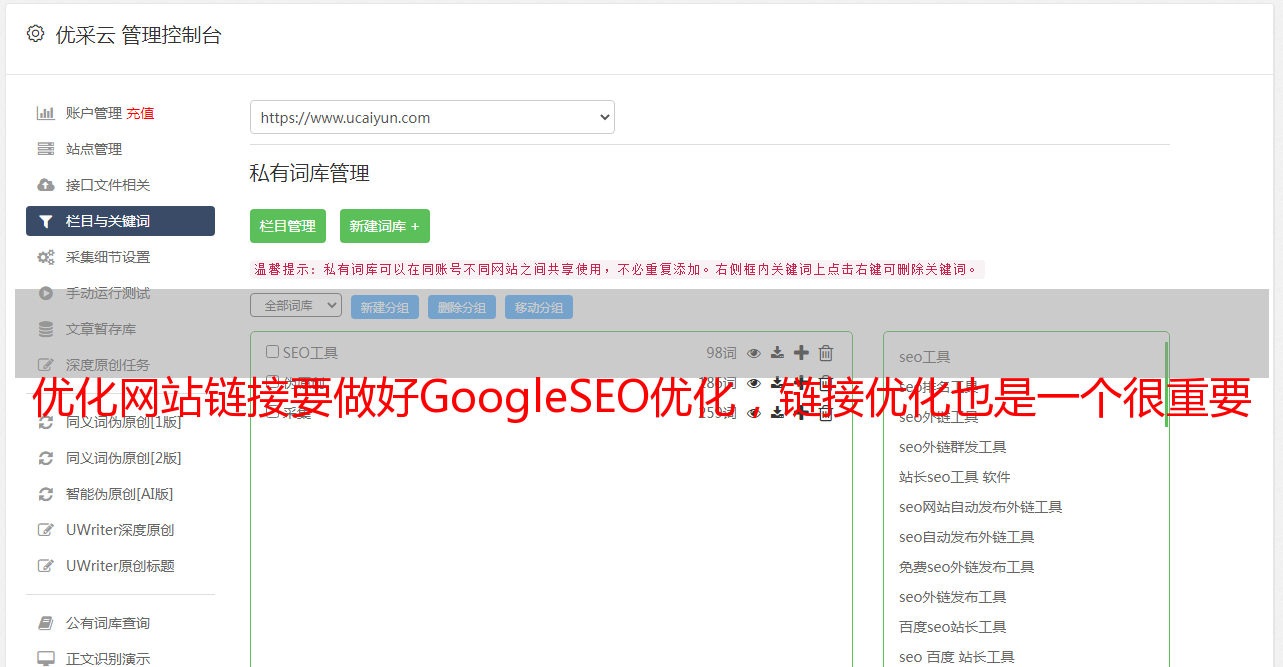View SEO工具 keywords via the eye icon

[x=754, y=353]
